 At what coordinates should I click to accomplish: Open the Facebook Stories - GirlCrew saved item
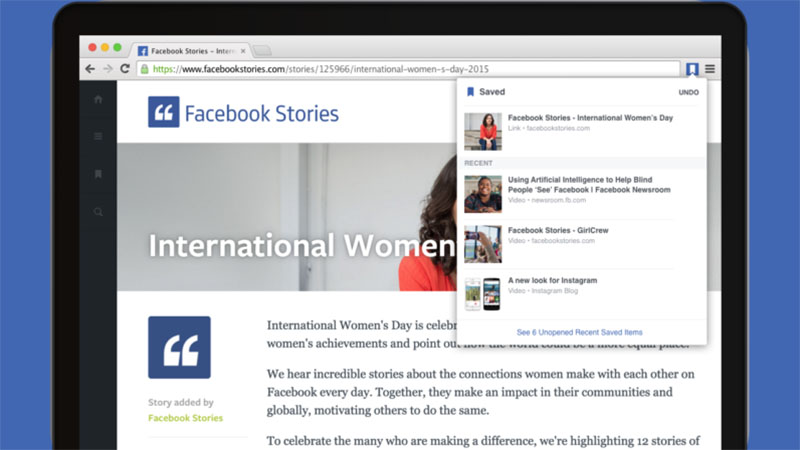point(582,244)
